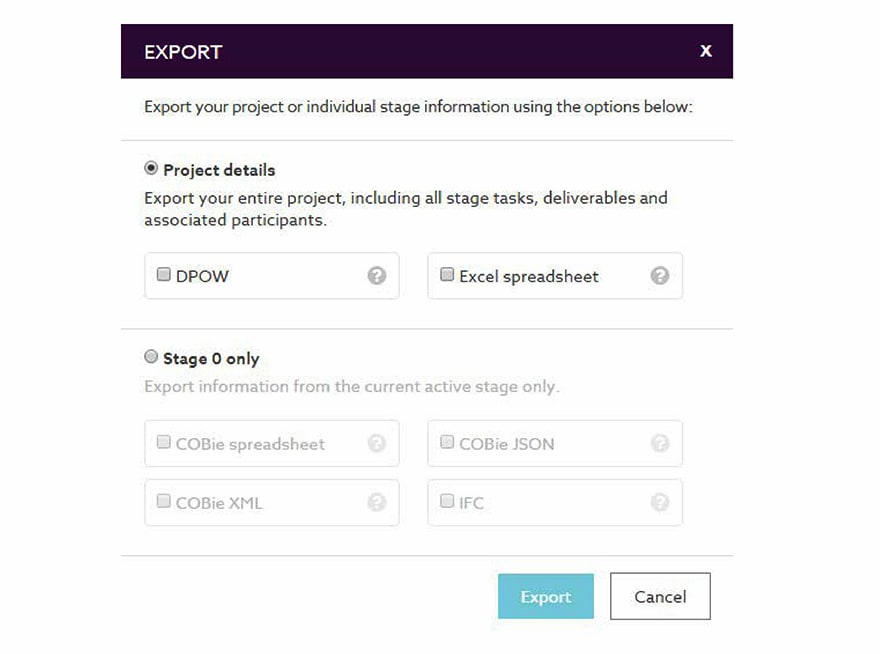Enable the COBie XML checkbox
This screenshot has height=654, width=880.
point(164,501)
